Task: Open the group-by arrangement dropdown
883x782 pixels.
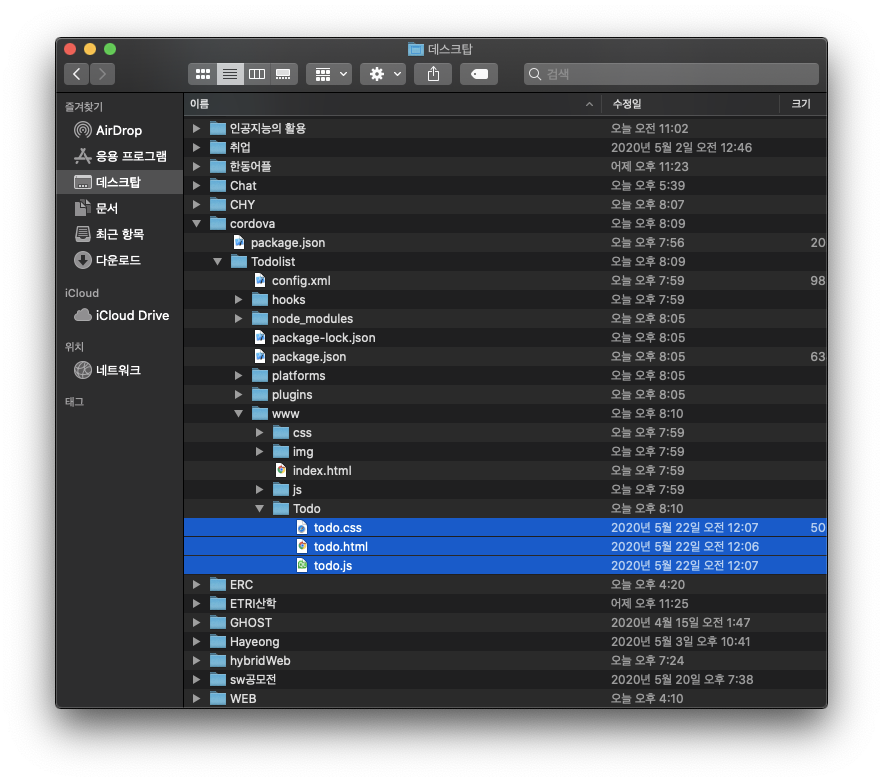Action: point(329,74)
